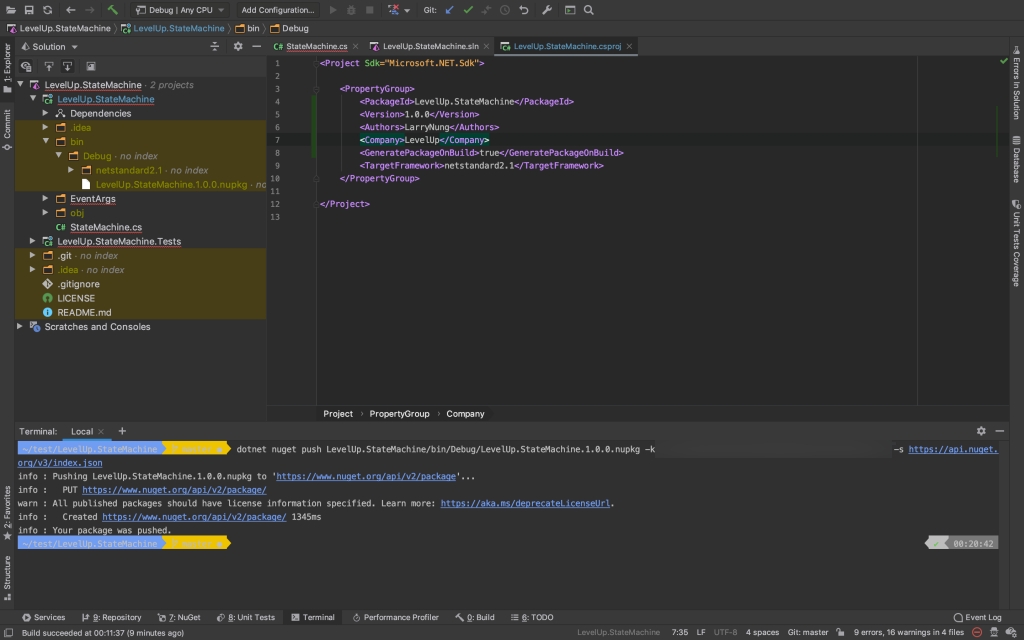Build solution with the green hammer icon
This screenshot has width=1024, height=640.
[112, 10]
